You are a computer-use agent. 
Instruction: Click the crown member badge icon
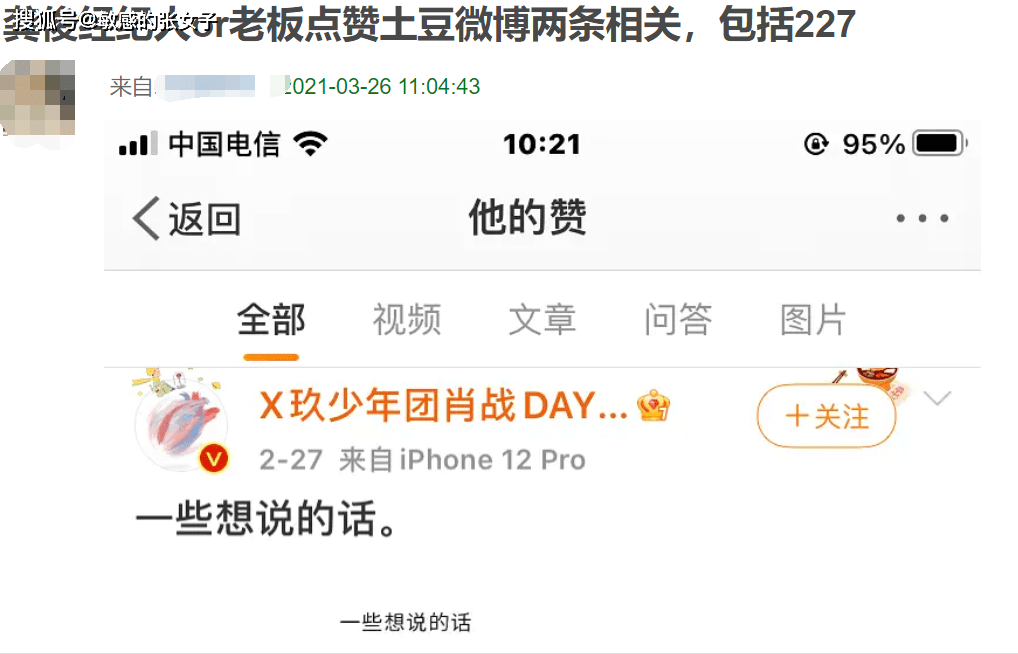[x=653, y=406]
